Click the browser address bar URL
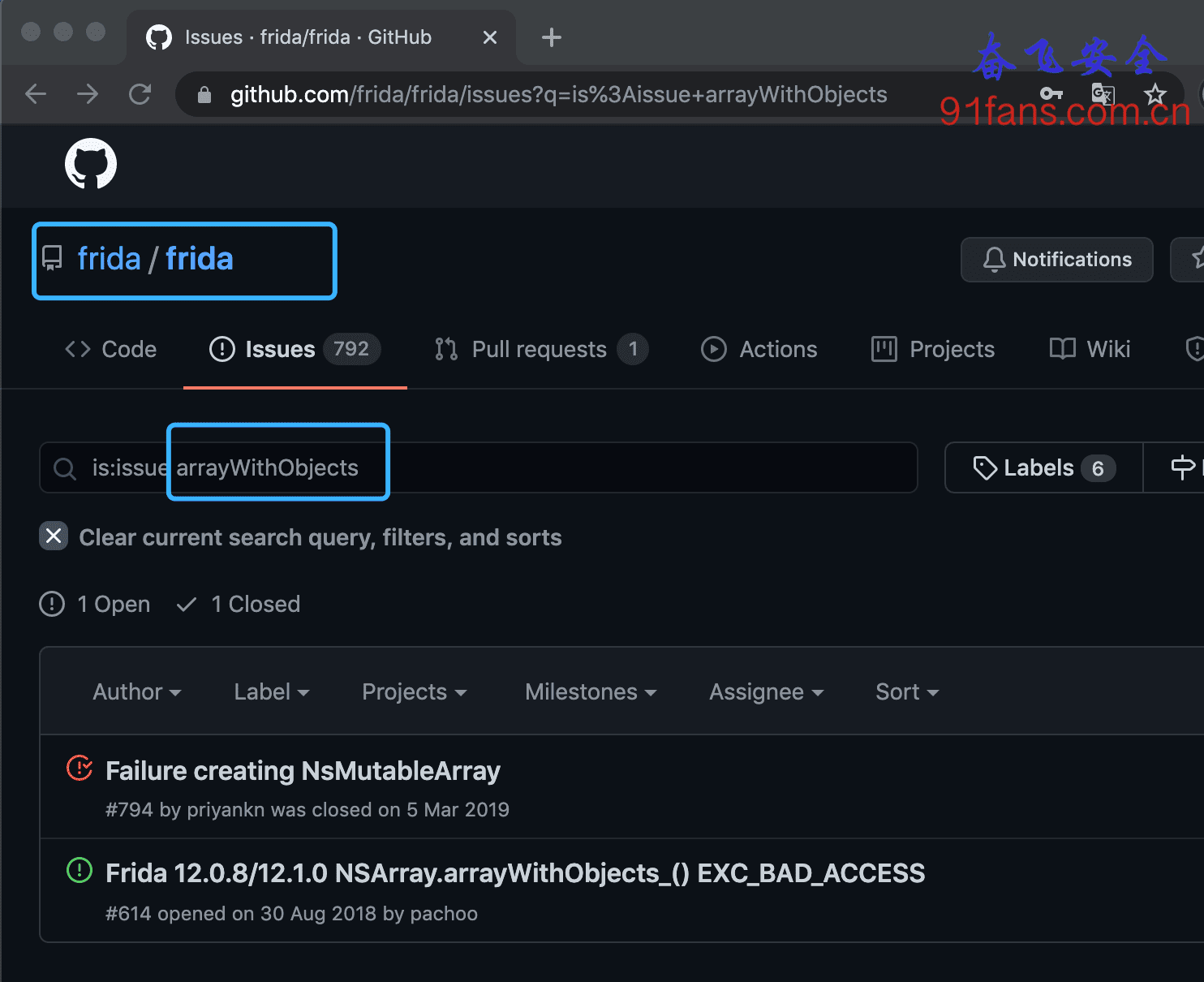This screenshot has height=982, width=1204. pyautogui.click(x=558, y=94)
